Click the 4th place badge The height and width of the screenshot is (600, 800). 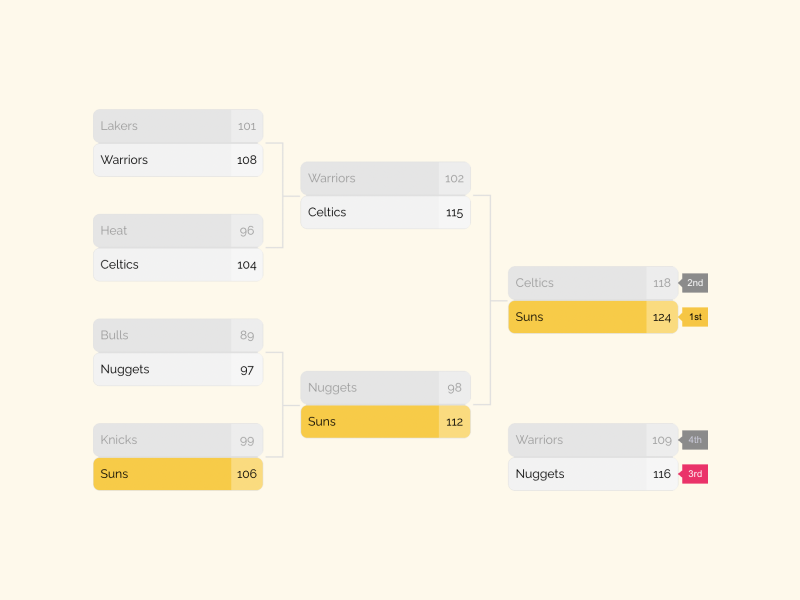[694, 440]
